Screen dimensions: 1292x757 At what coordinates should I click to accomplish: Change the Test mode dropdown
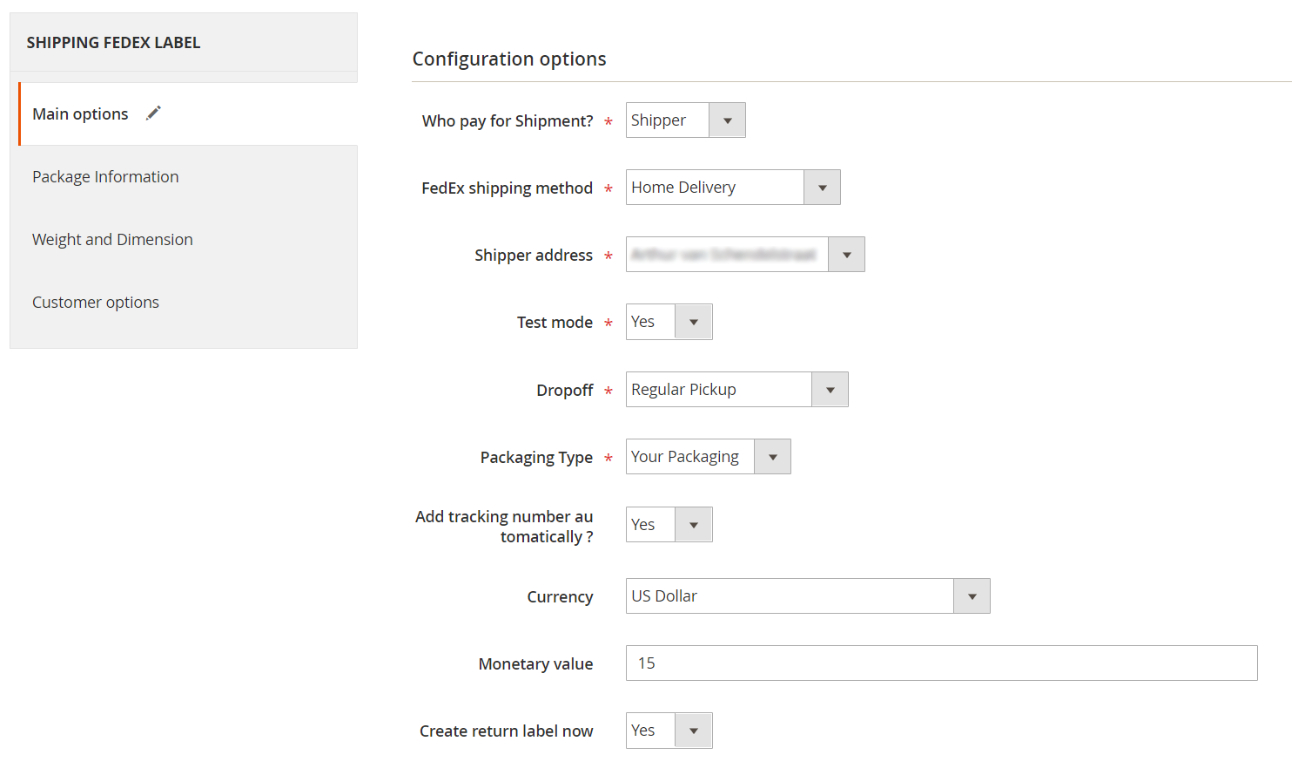669,322
